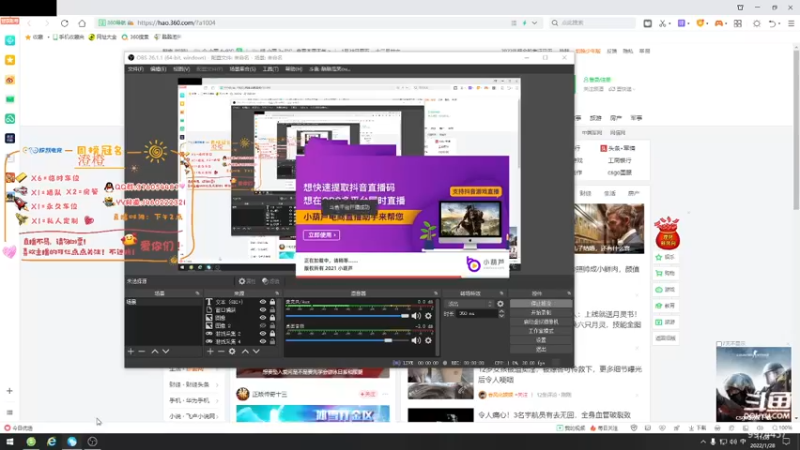Toggle visibility of game capture 4 source
The image size is (800, 450).
(263, 341)
